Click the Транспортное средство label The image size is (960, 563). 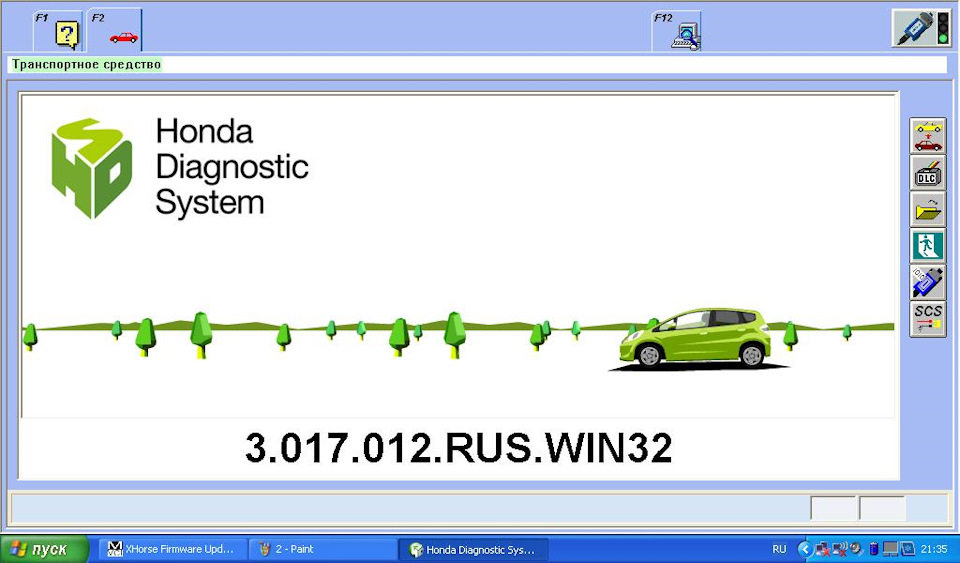coord(86,64)
